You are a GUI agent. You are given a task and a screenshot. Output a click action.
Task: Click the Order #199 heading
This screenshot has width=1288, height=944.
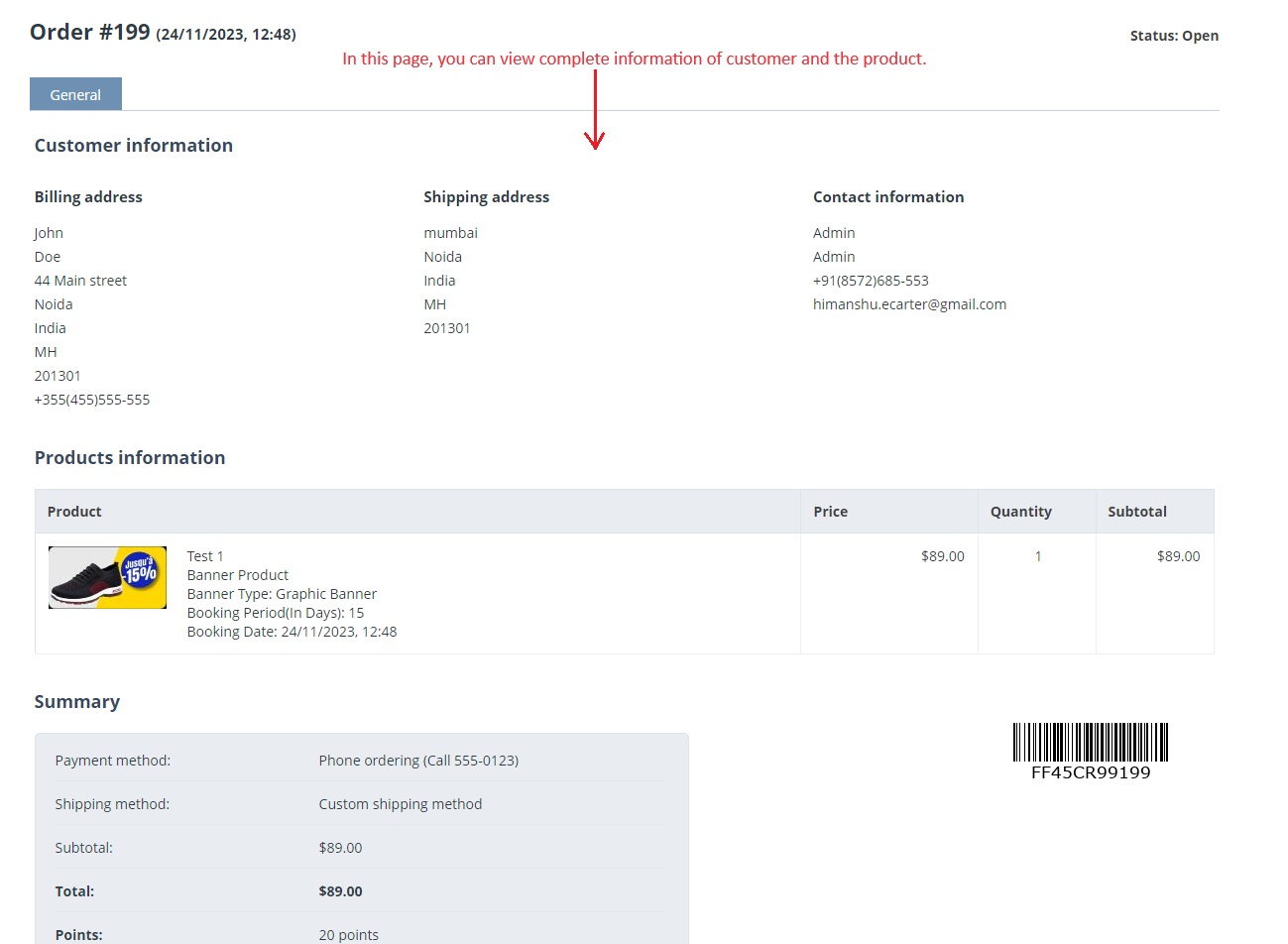pos(90,32)
